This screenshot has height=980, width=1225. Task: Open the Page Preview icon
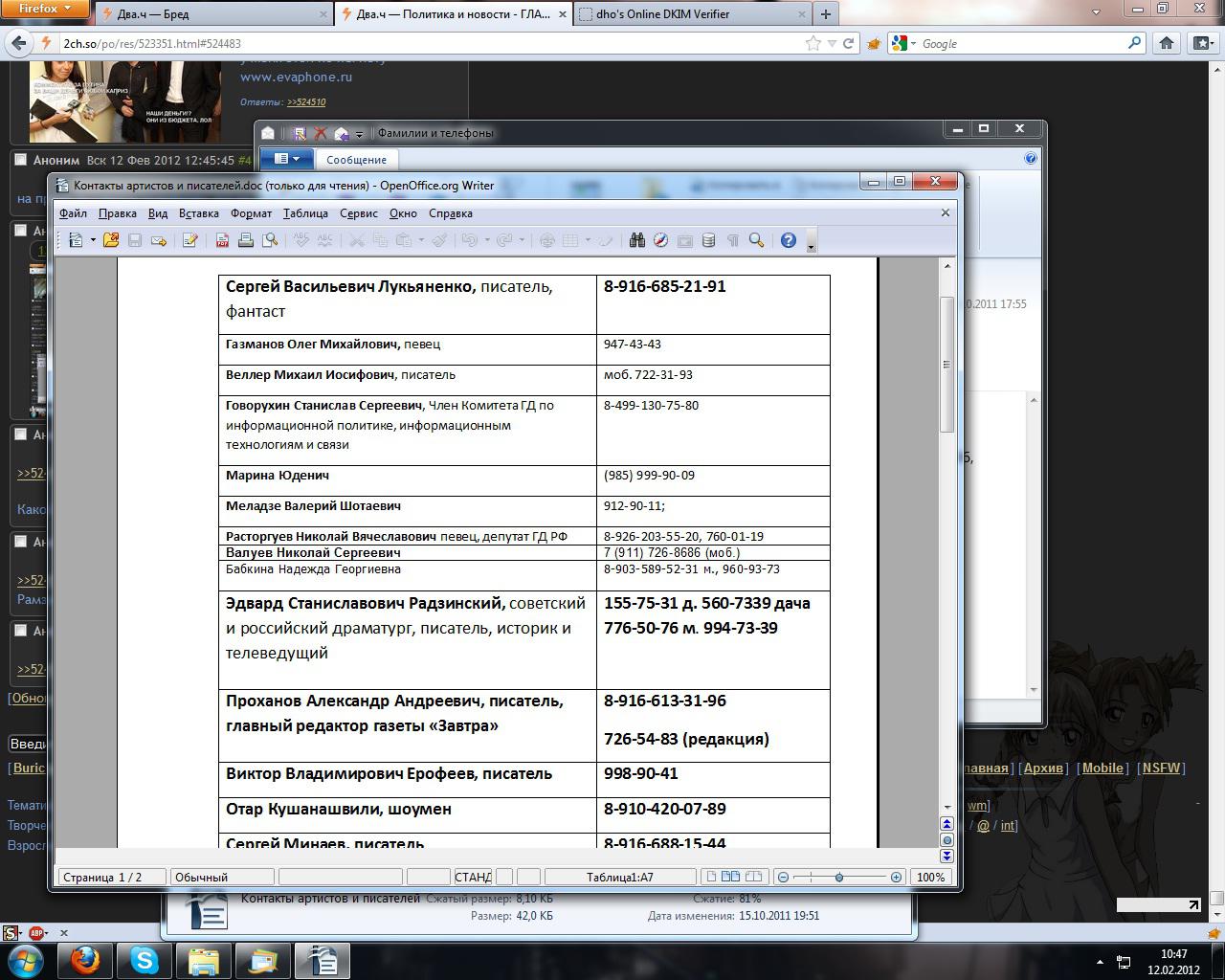pos(270,240)
